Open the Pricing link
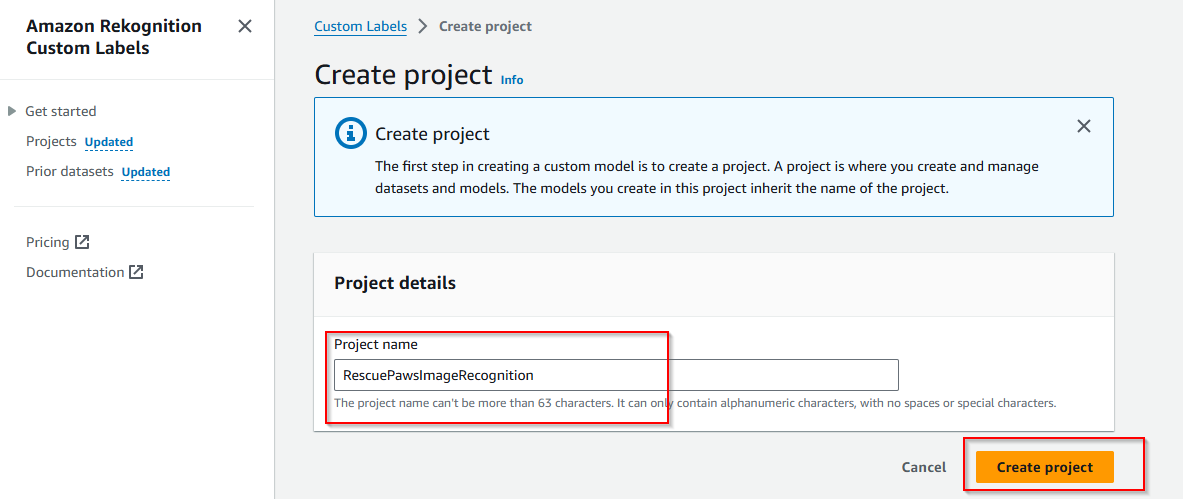Viewport: 1183px width, 499px height. [x=48, y=242]
